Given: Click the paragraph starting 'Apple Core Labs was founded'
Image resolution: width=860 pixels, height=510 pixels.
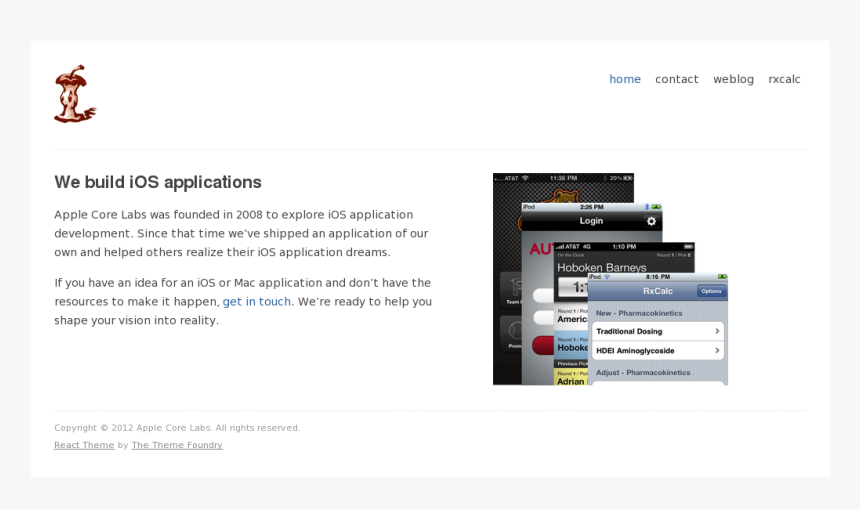Looking at the screenshot, I should (x=241, y=233).
